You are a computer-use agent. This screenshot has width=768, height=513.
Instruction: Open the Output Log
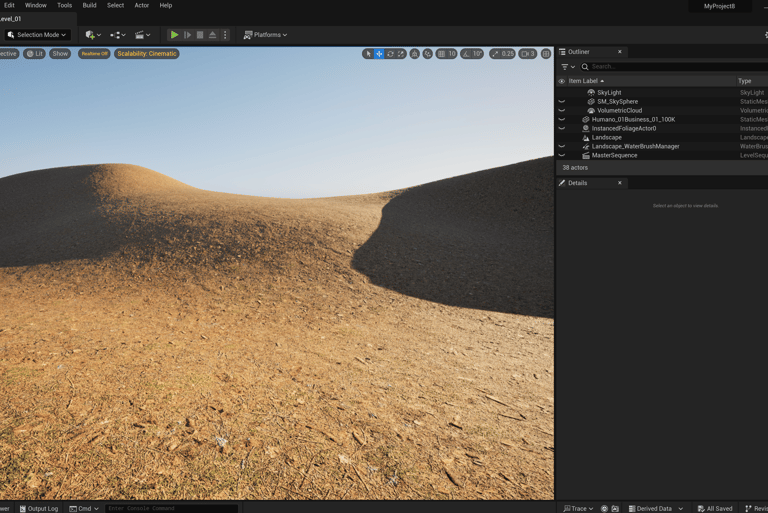coord(39,508)
